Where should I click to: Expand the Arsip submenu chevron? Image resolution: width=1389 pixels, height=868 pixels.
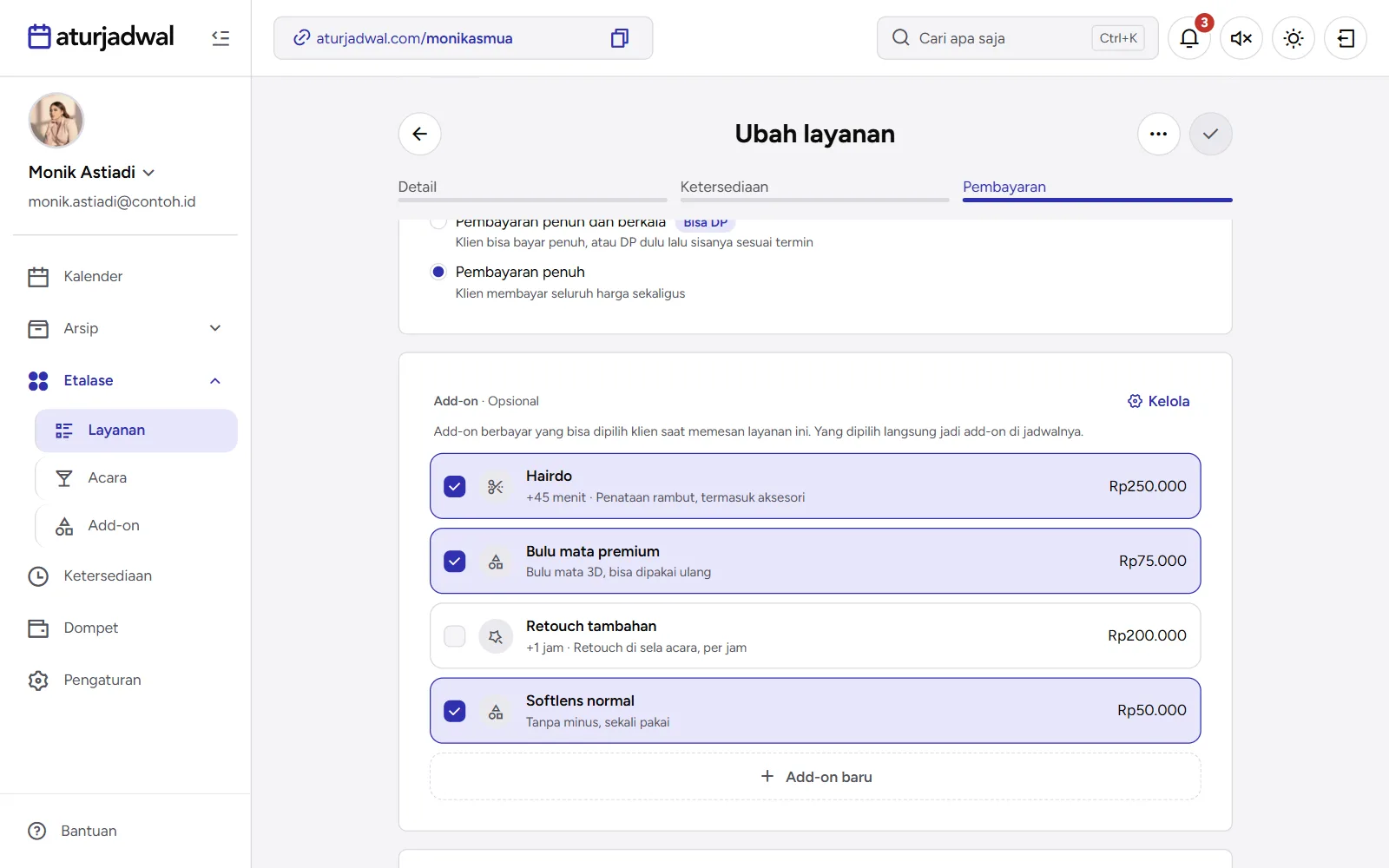click(x=215, y=328)
